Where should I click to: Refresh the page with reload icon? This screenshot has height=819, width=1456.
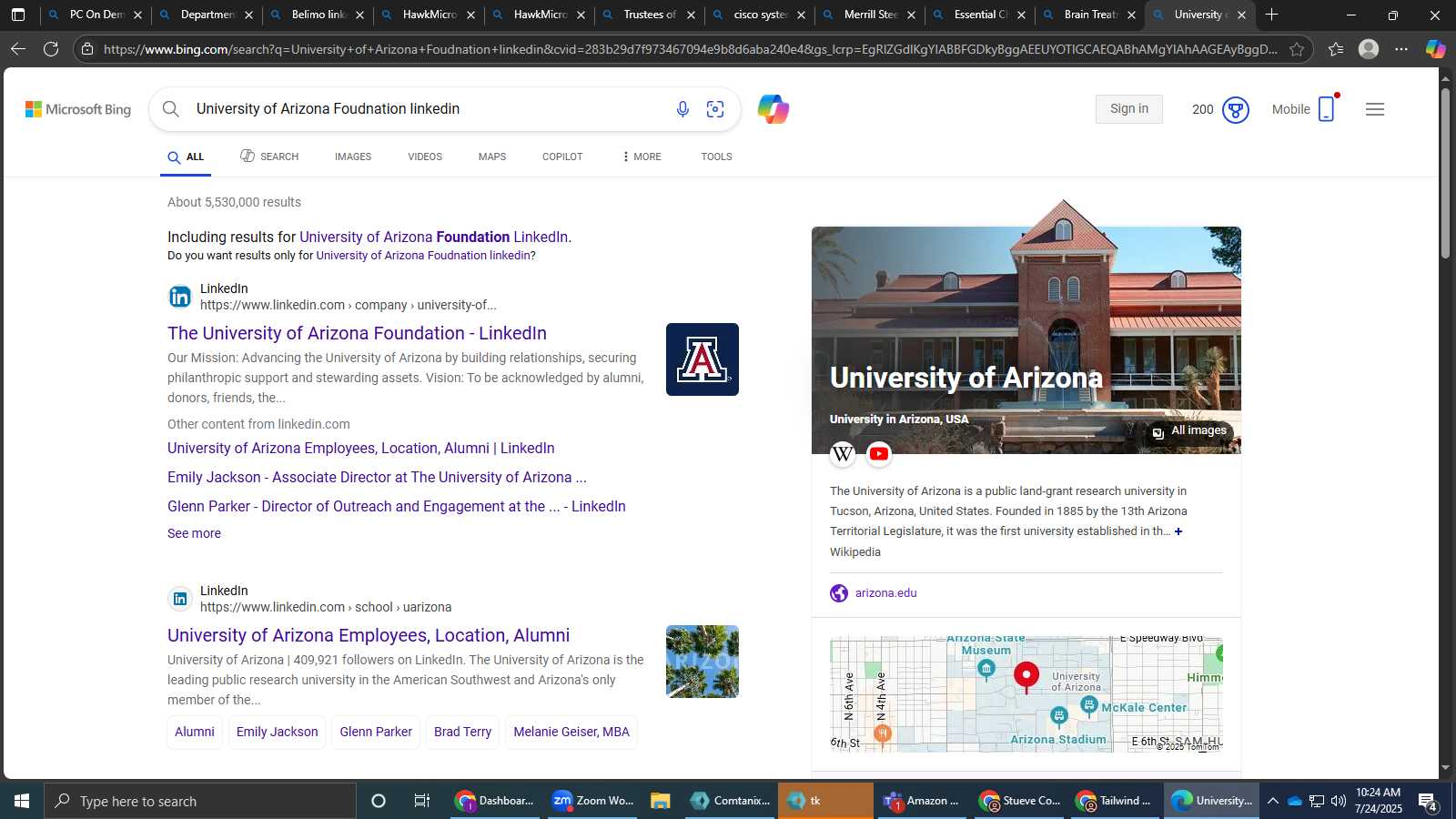coord(51,49)
